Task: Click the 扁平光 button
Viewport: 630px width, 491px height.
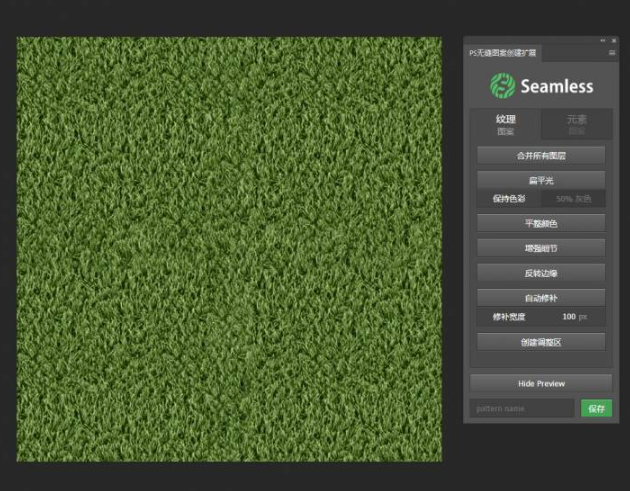Action: [x=541, y=180]
